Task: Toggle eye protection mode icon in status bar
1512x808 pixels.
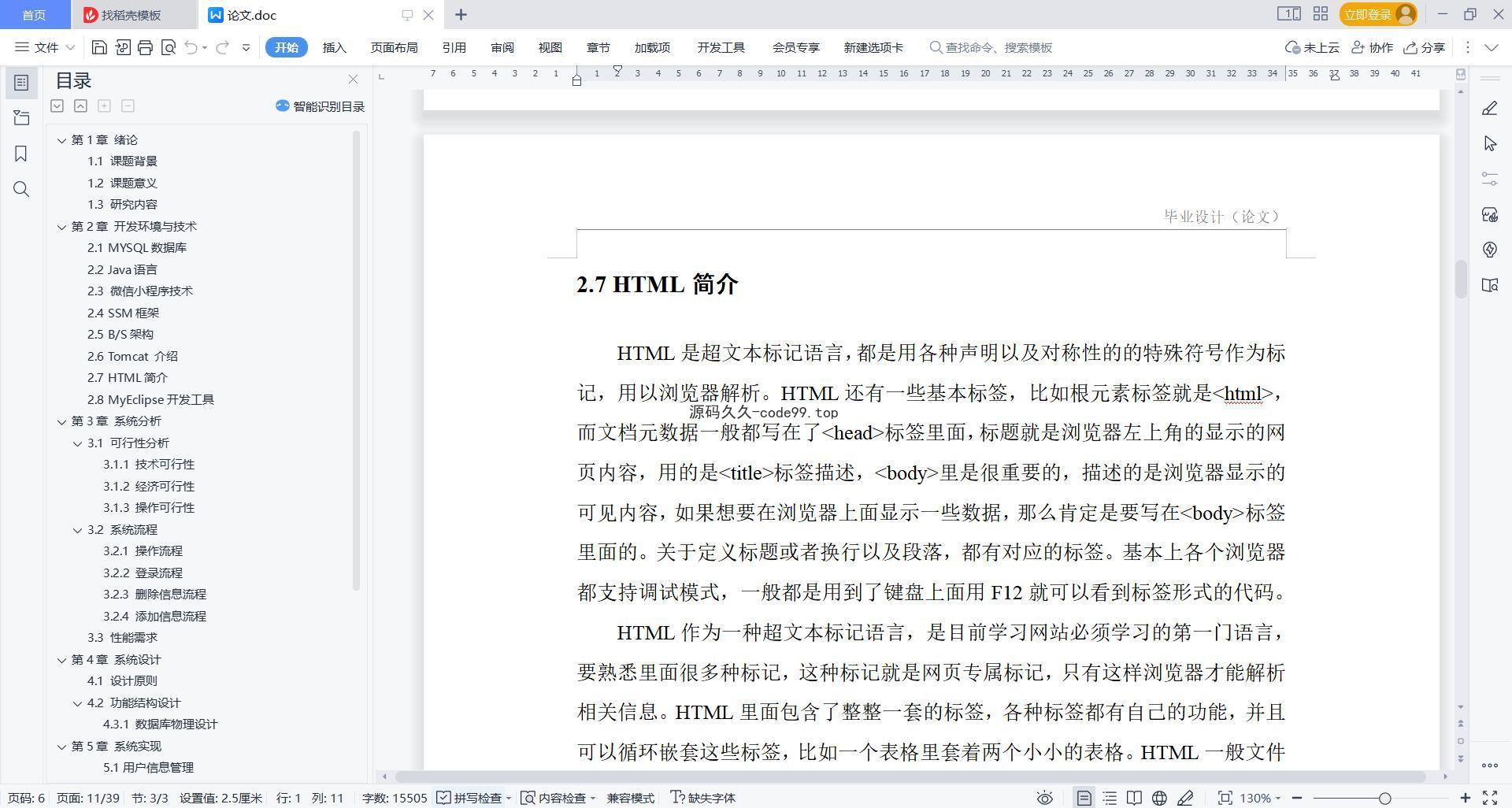Action: click(1044, 798)
